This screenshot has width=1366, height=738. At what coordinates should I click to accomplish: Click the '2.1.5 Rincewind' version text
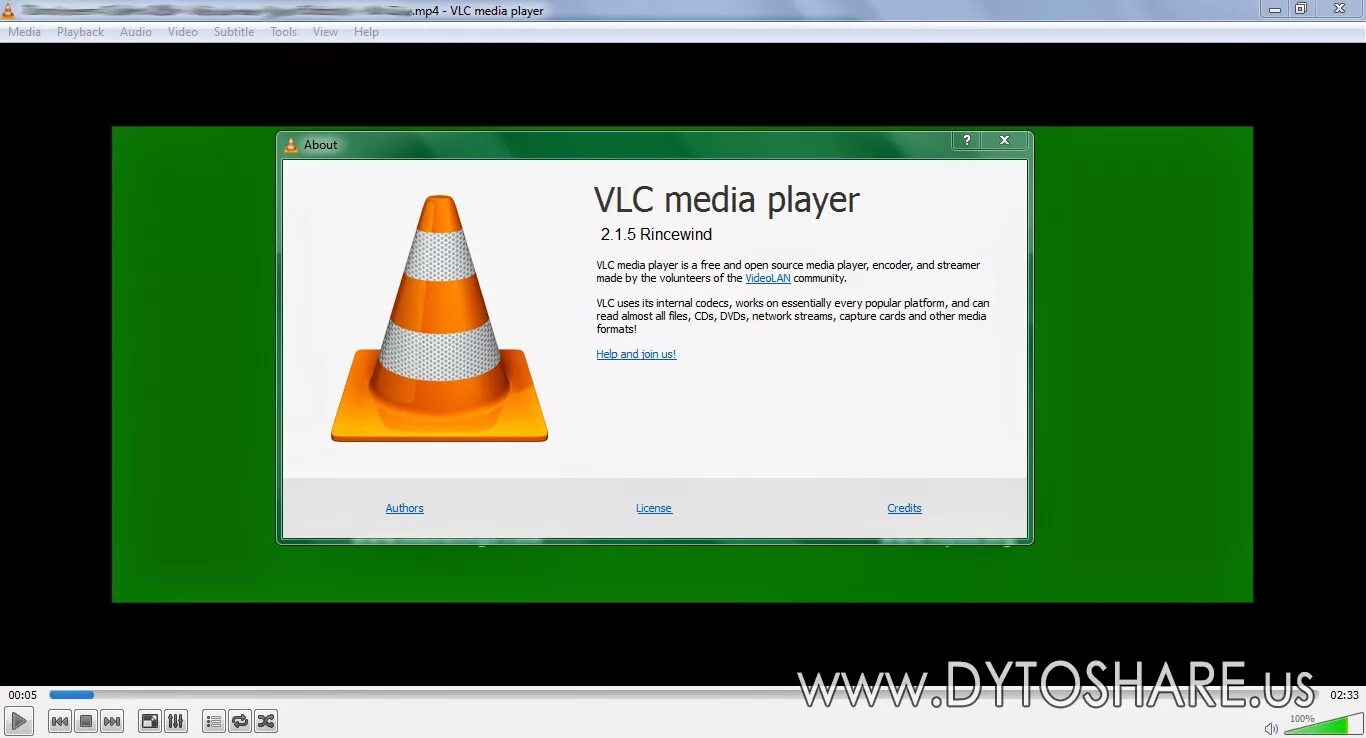(x=656, y=234)
